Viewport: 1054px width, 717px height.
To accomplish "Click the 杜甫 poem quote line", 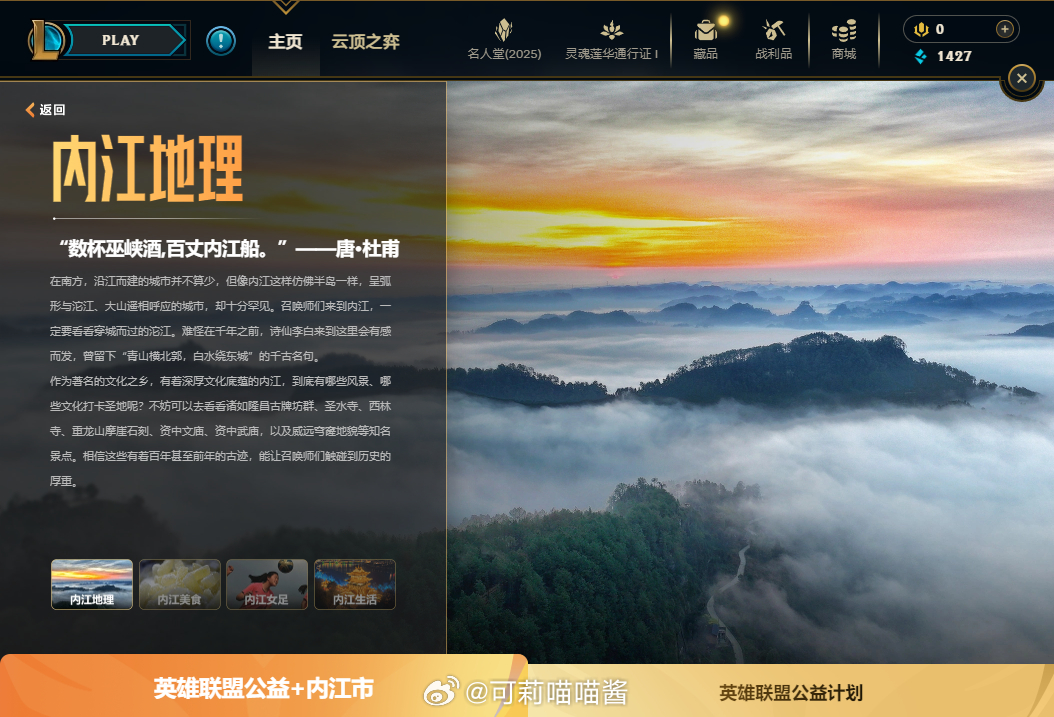I will coord(229,249).
